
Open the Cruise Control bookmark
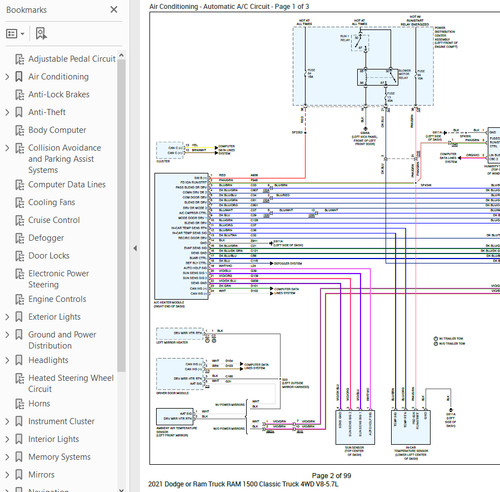click(54, 220)
